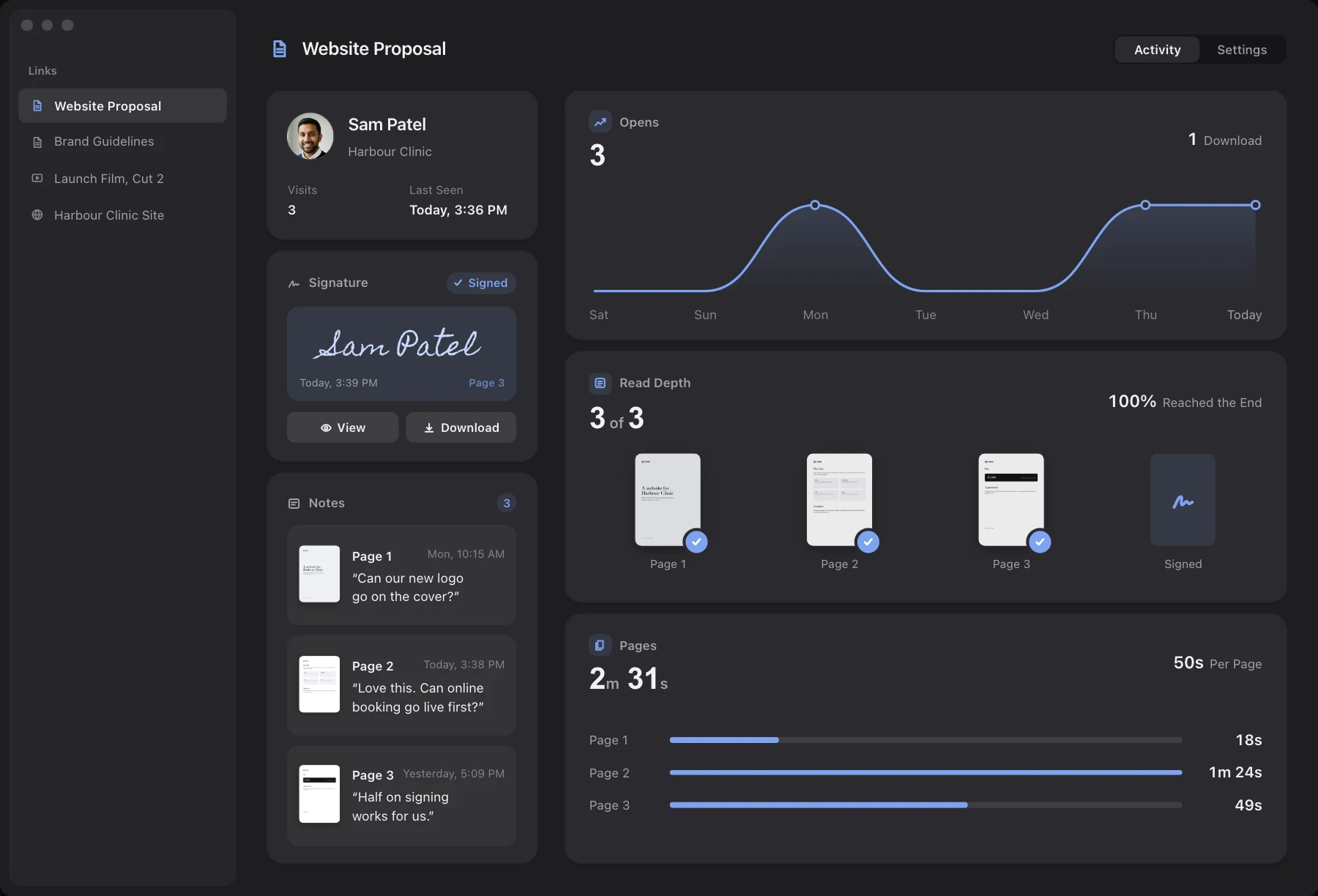1318x896 pixels.
Task: Click the Page 1 read checkmark badge
Action: tap(696, 542)
